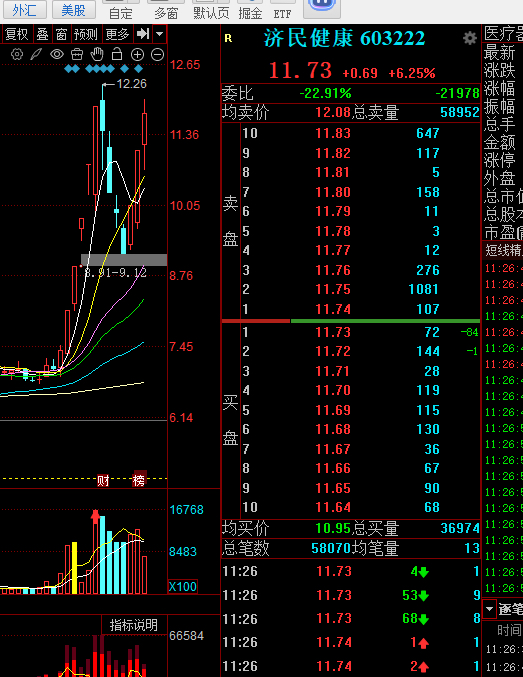The width and height of the screenshot is (523, 677).
Task: Zoom in chart with plus icon
Action: tap(137, 54)
